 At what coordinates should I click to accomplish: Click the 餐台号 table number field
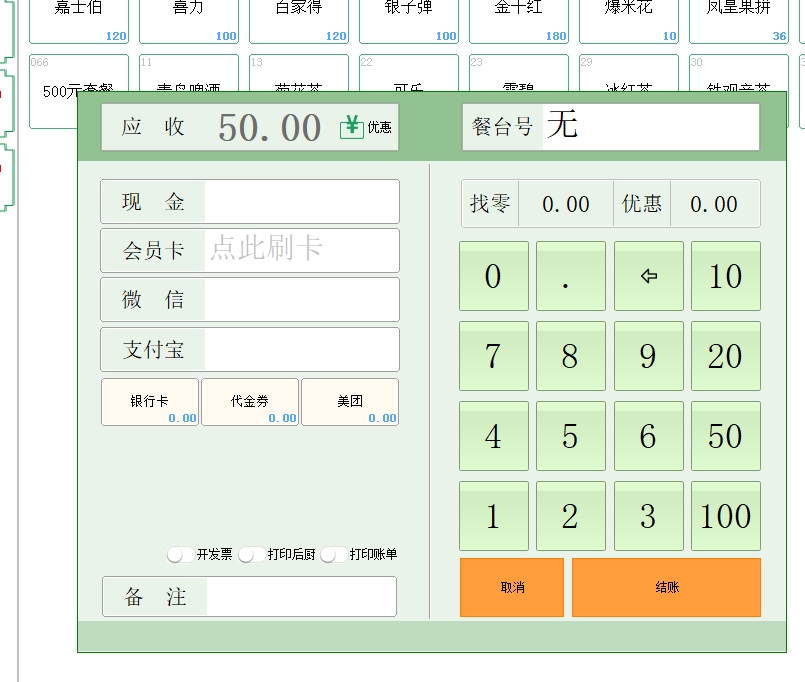coord(650,127)
